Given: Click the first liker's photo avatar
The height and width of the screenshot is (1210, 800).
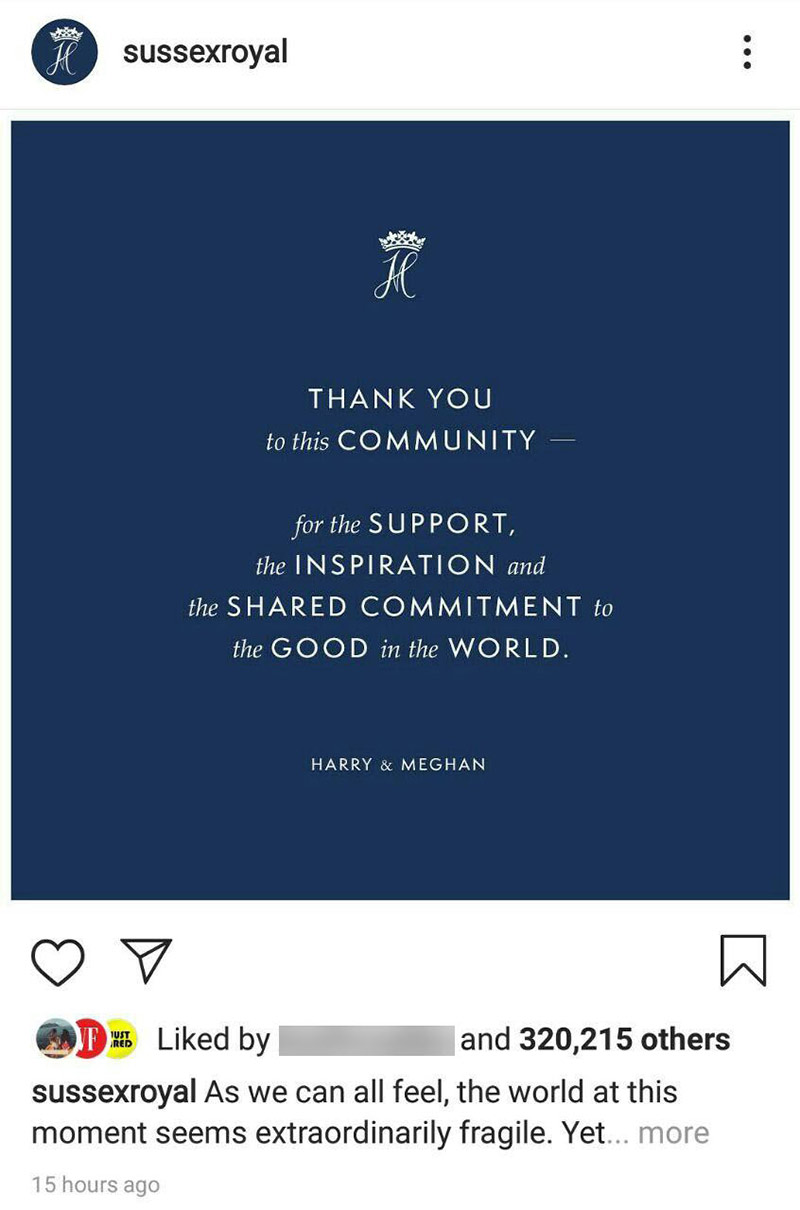Looking at the screenshot, I should pyautogui.click(x=54, y=1040).
